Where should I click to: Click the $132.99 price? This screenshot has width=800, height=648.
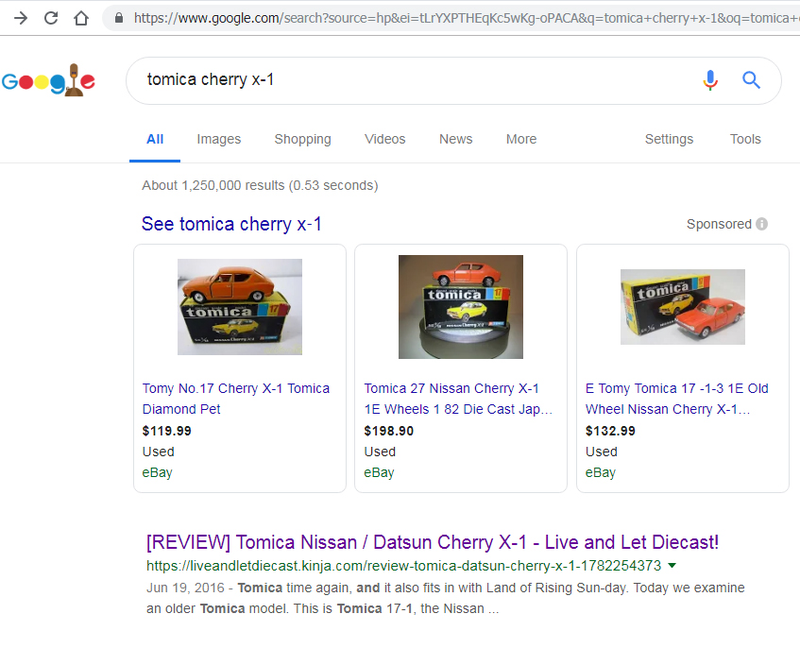610,431
